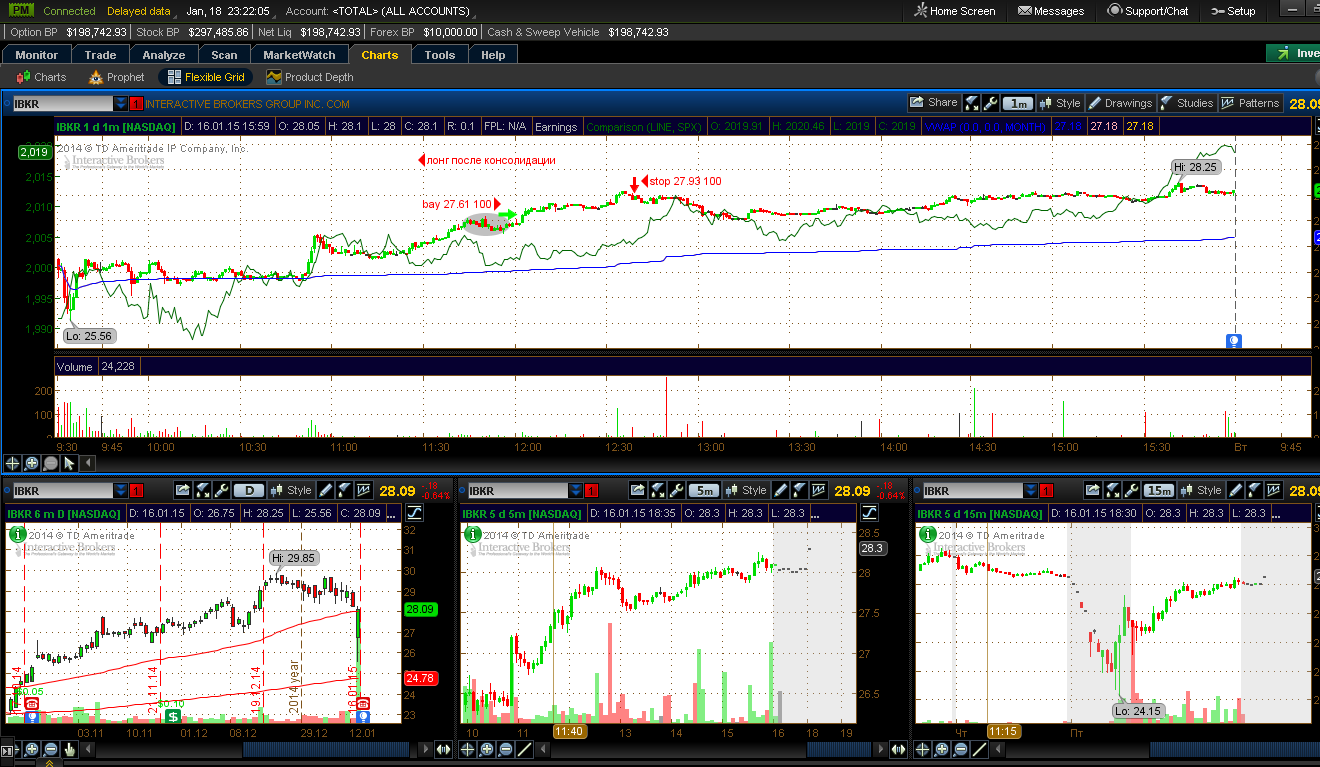This screenshot has width=1320, height=767.
Task: Open chart settings wrench on main chart
Action: [x=991, y=103]
